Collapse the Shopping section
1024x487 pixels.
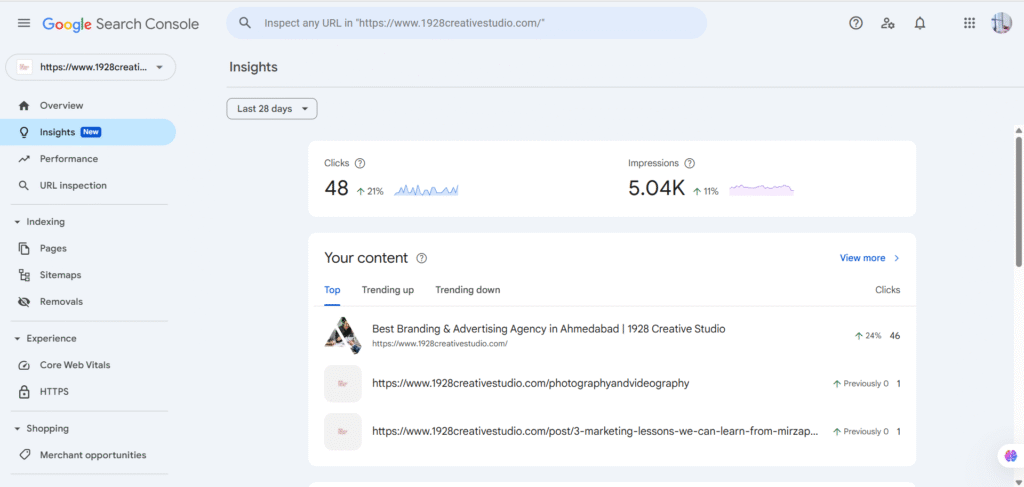17,429
